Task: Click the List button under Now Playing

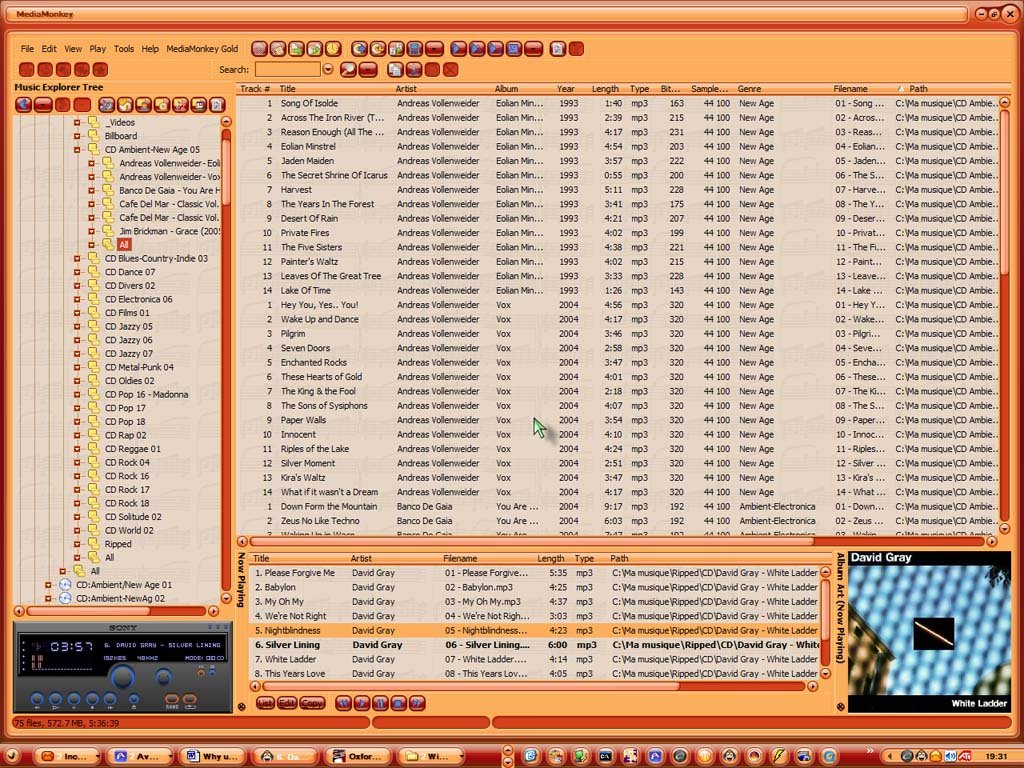Action: click(265, 703)
